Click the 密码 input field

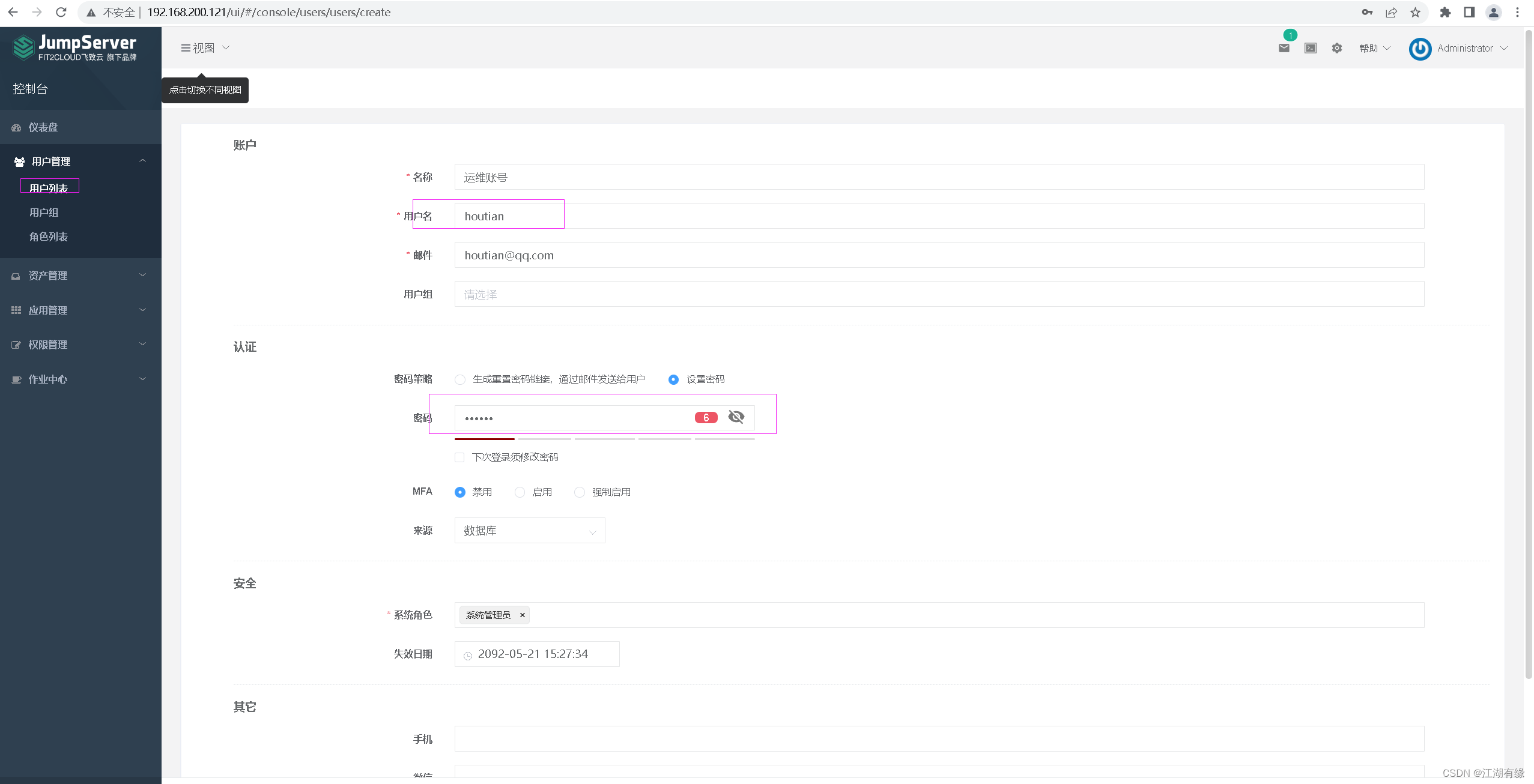point(604,418)
